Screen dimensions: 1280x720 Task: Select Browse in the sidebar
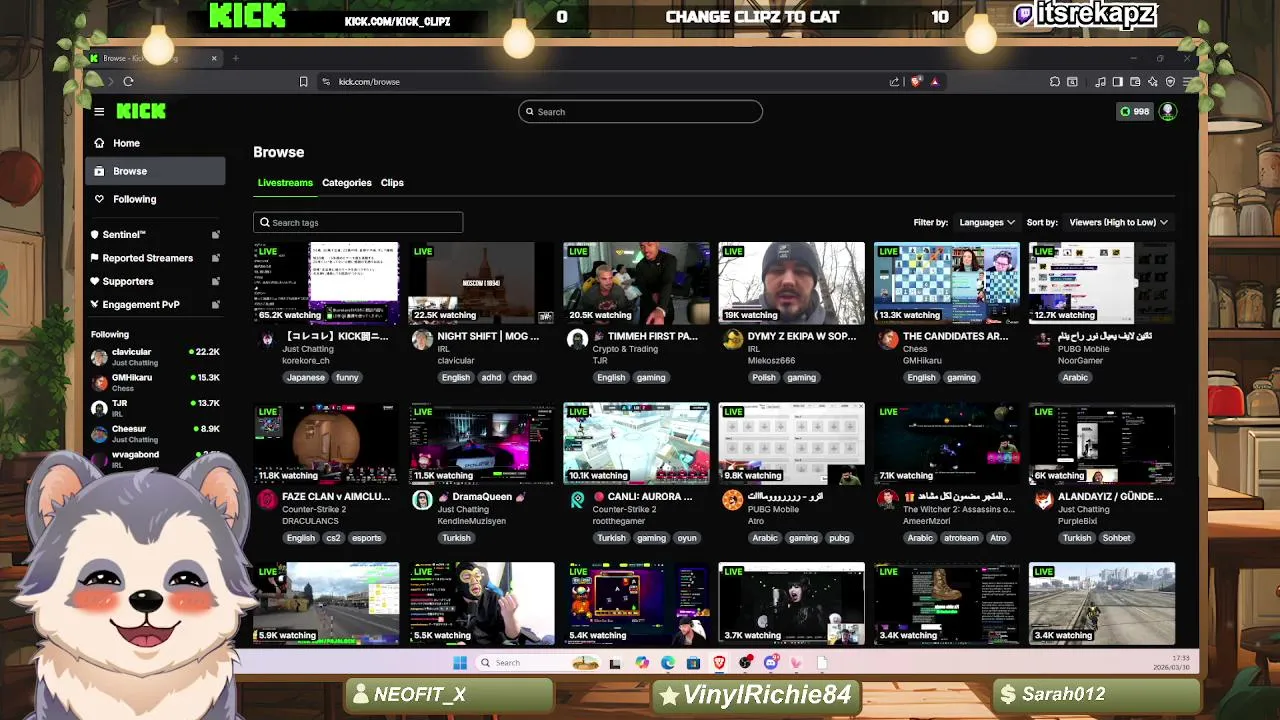pos(155,171)
